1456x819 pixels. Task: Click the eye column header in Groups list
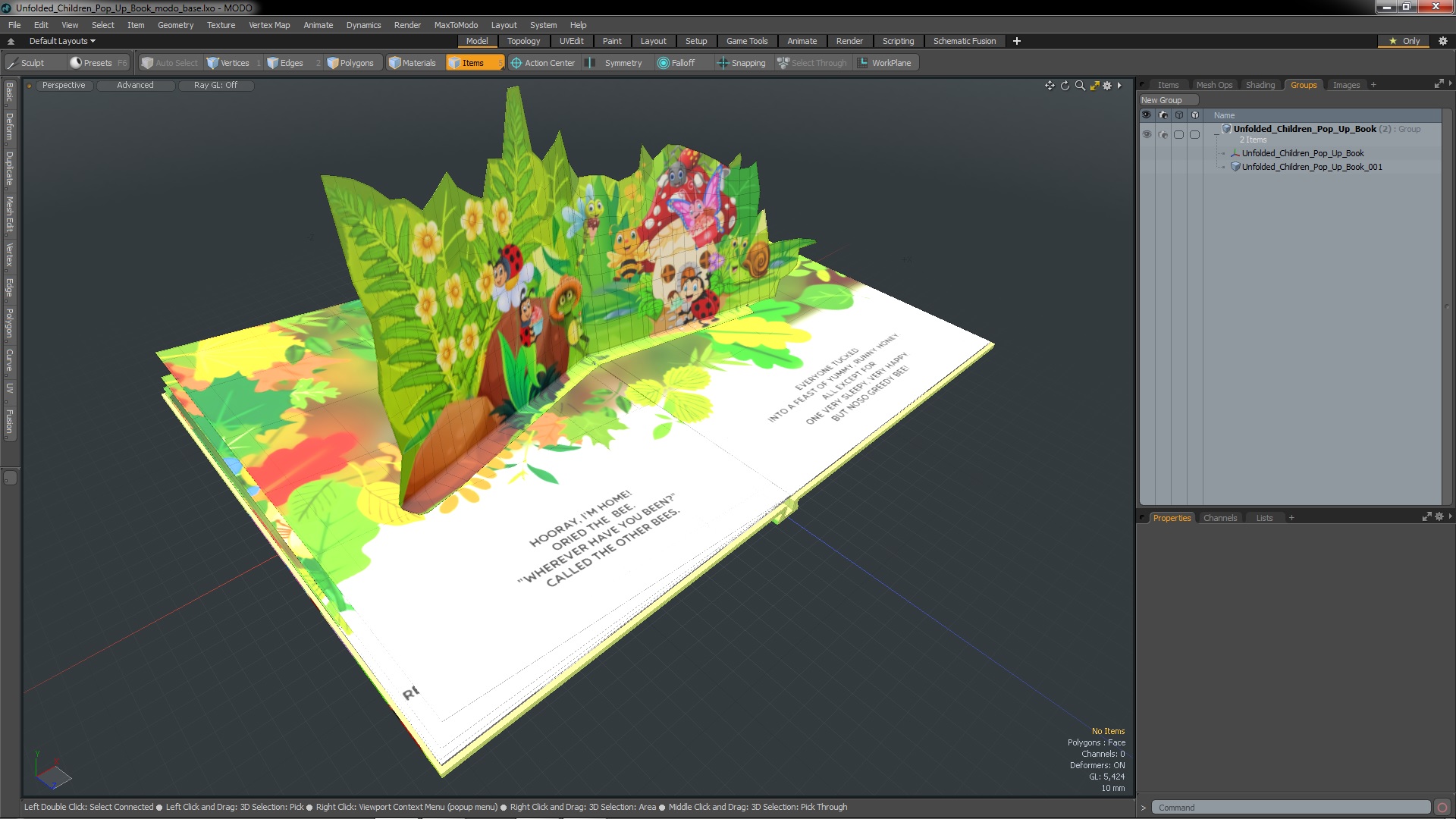(1147, 115)
